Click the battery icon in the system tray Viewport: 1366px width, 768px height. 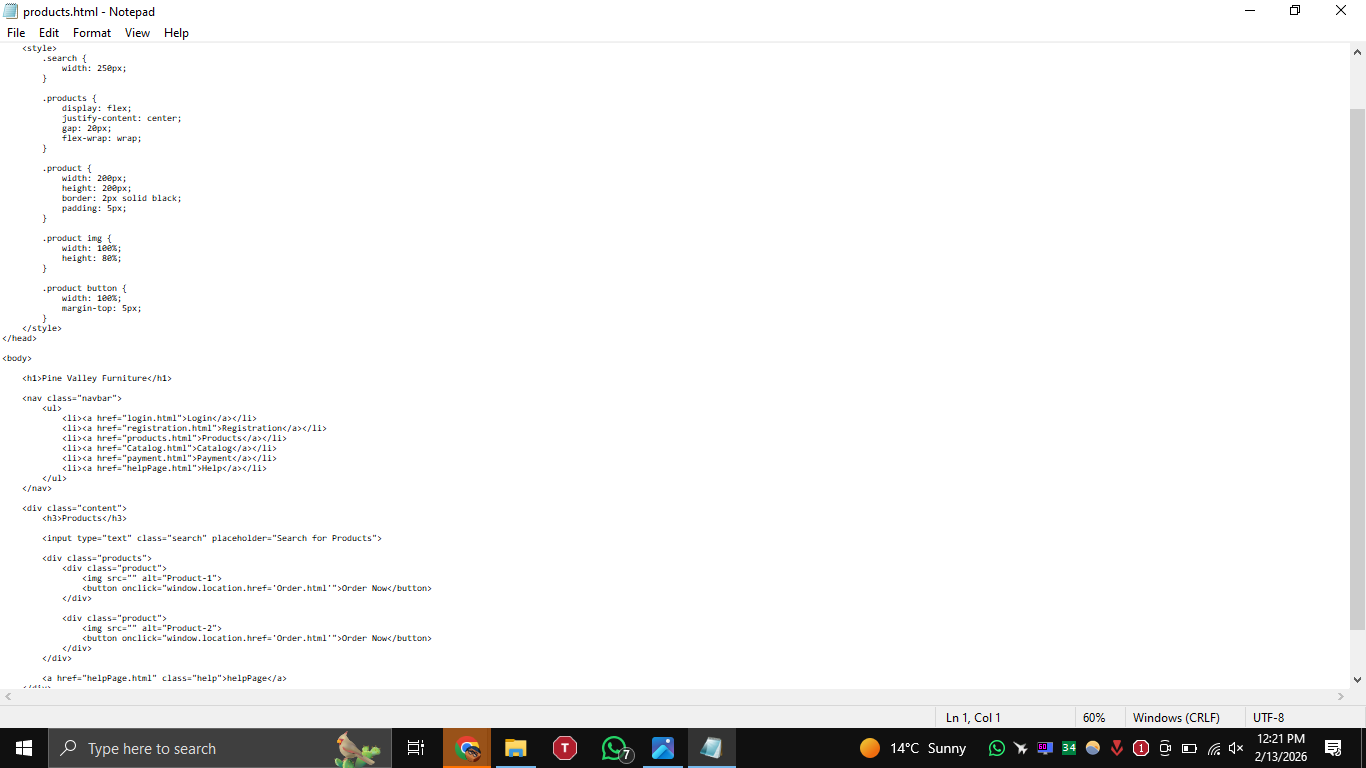coord(1190,748)
